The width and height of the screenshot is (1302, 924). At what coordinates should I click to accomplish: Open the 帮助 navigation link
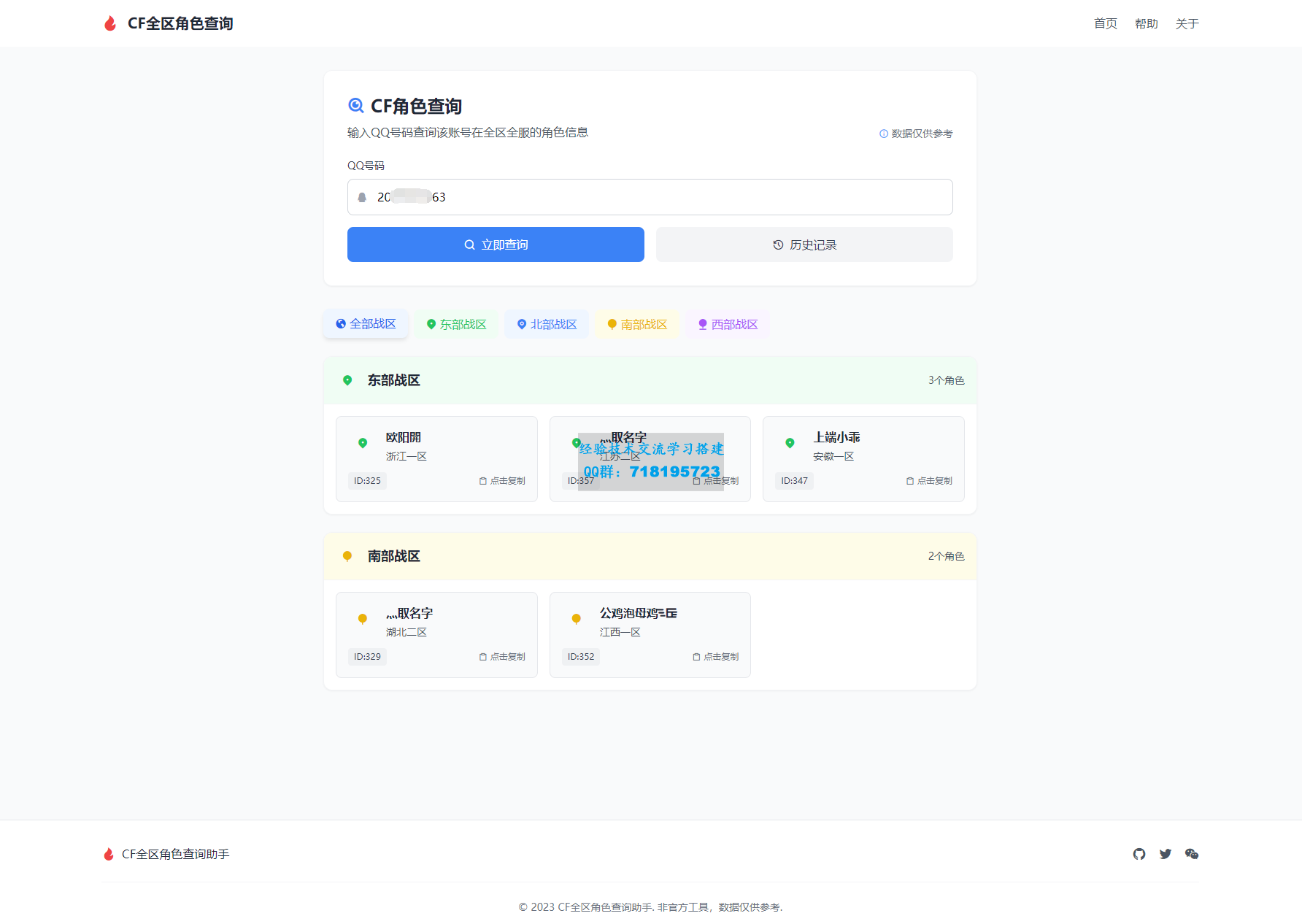pos(1147,23)
